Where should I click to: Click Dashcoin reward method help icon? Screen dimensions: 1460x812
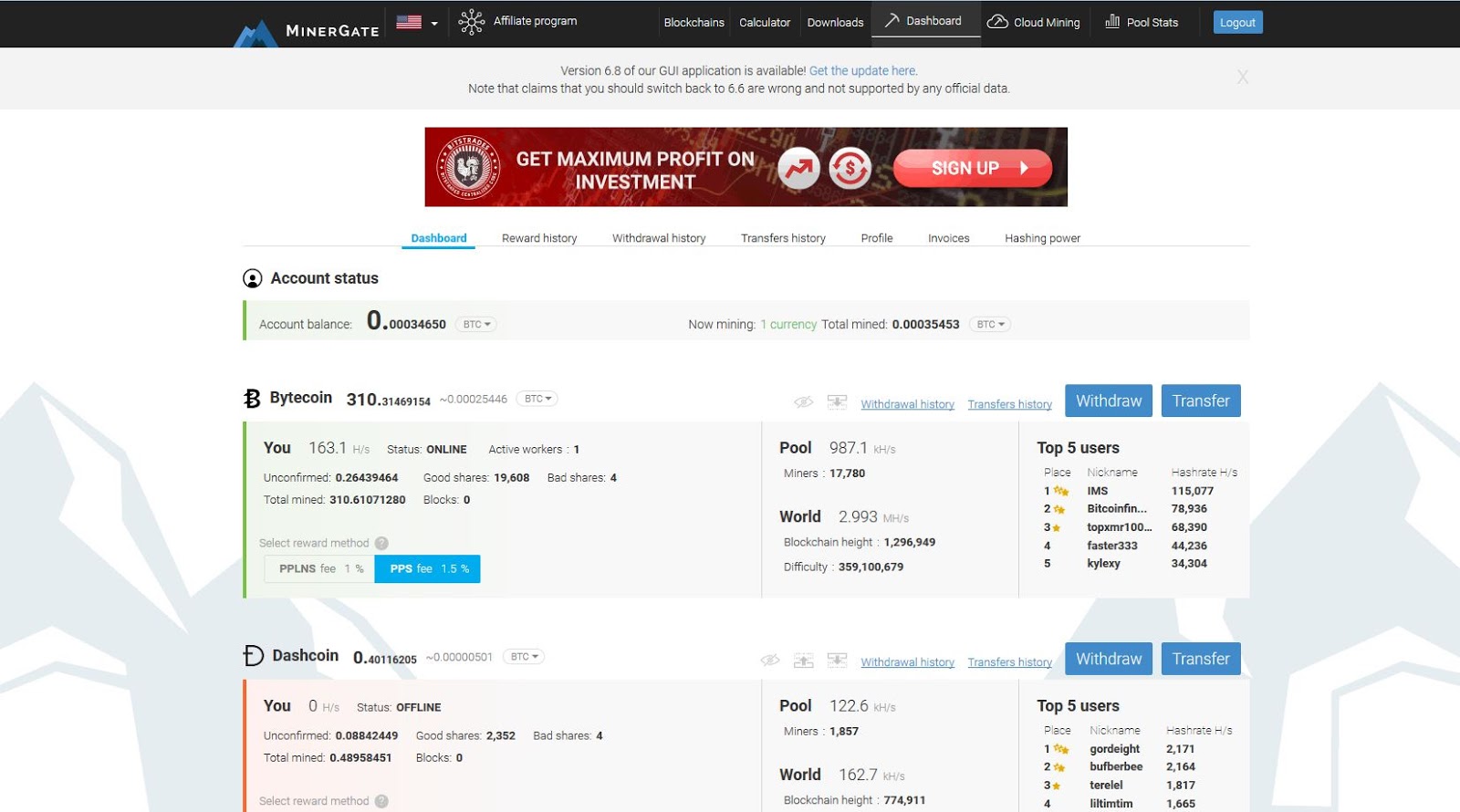point(381,801)
